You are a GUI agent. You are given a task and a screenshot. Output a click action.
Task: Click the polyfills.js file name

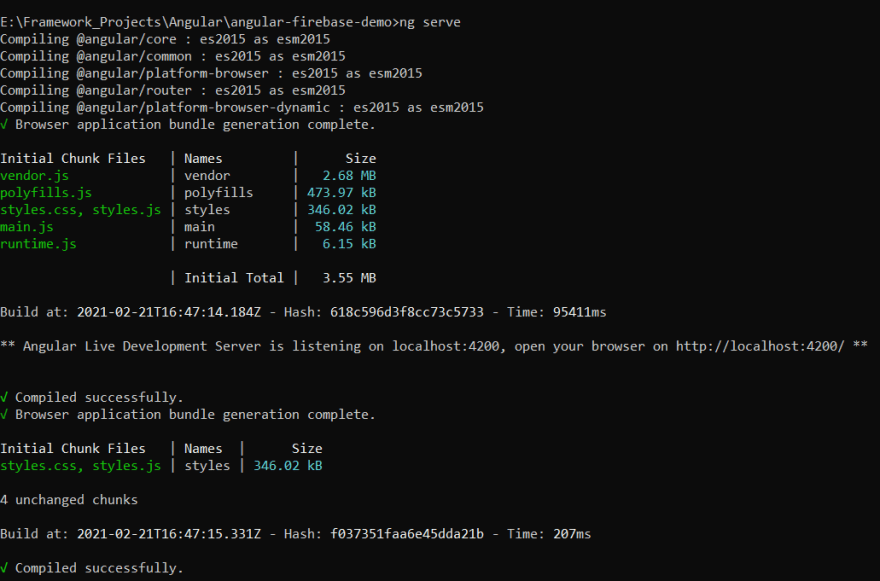pos(46,193)
